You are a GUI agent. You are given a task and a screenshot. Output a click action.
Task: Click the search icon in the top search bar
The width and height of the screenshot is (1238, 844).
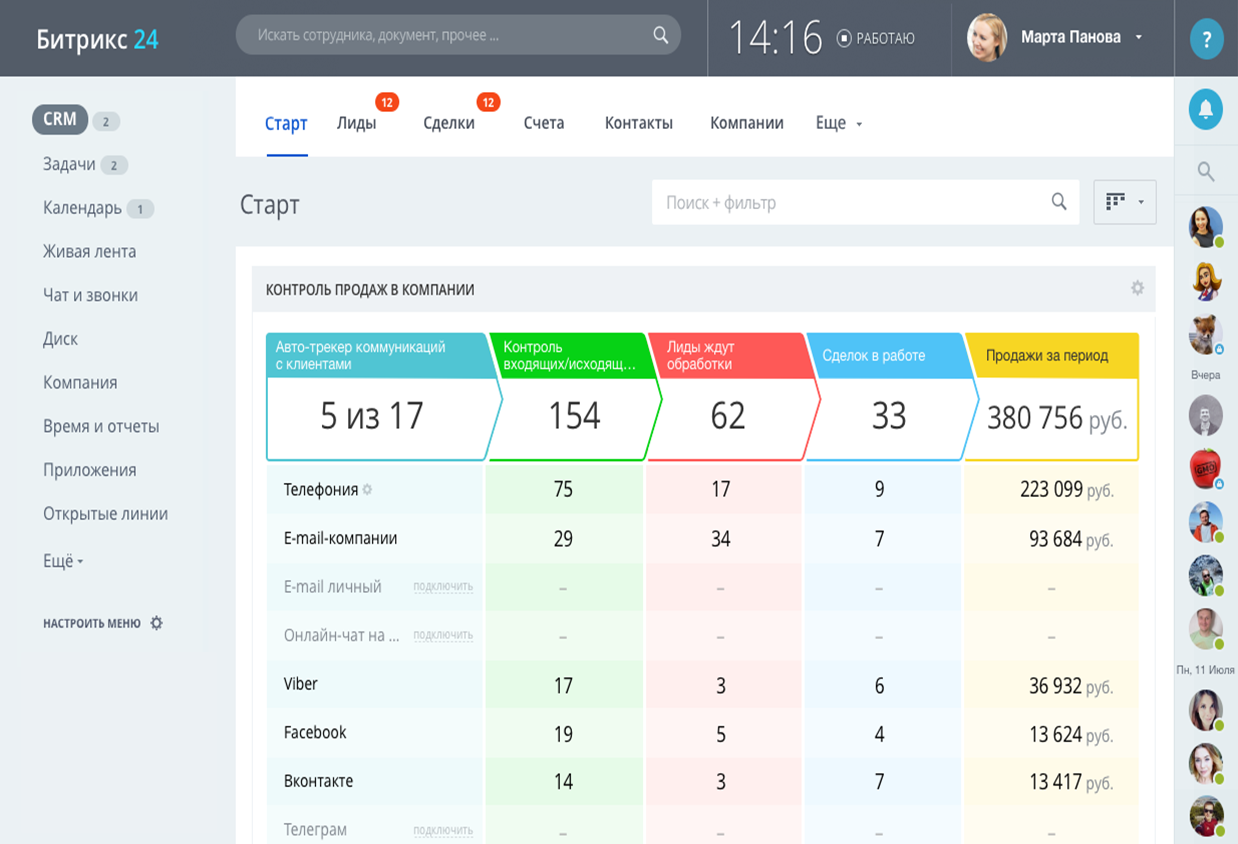(660, 35)
